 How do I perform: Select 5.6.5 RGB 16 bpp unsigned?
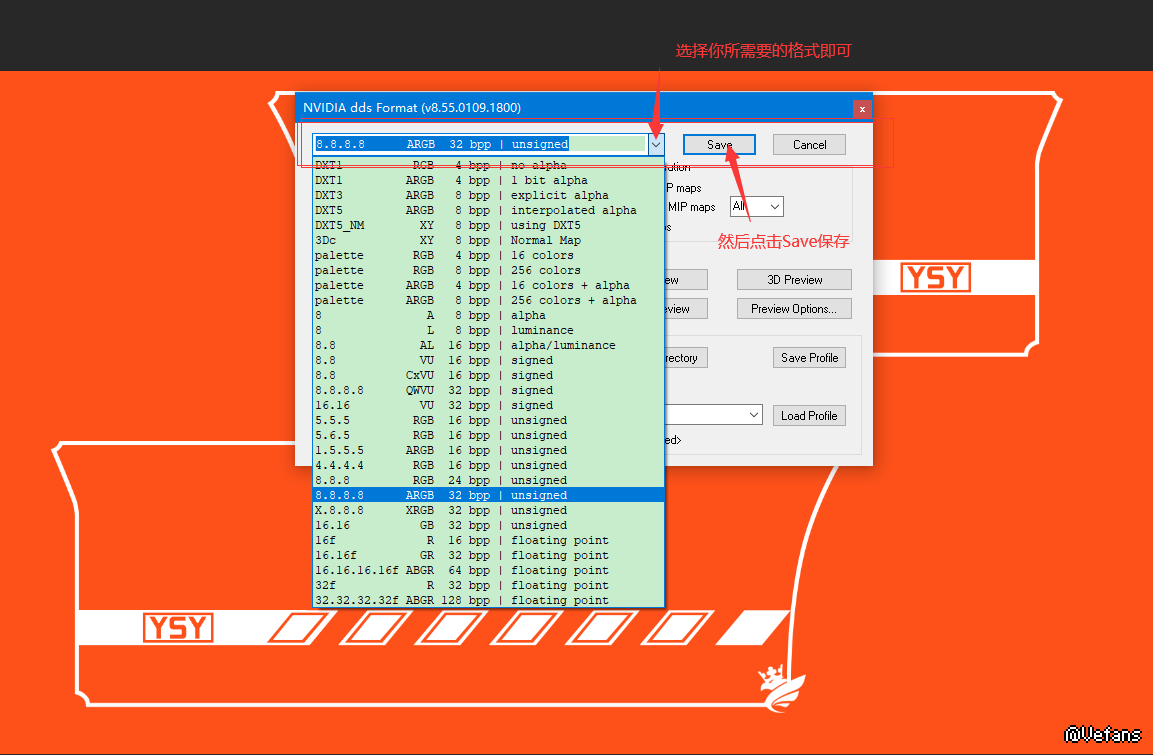[x=489, y=435]
